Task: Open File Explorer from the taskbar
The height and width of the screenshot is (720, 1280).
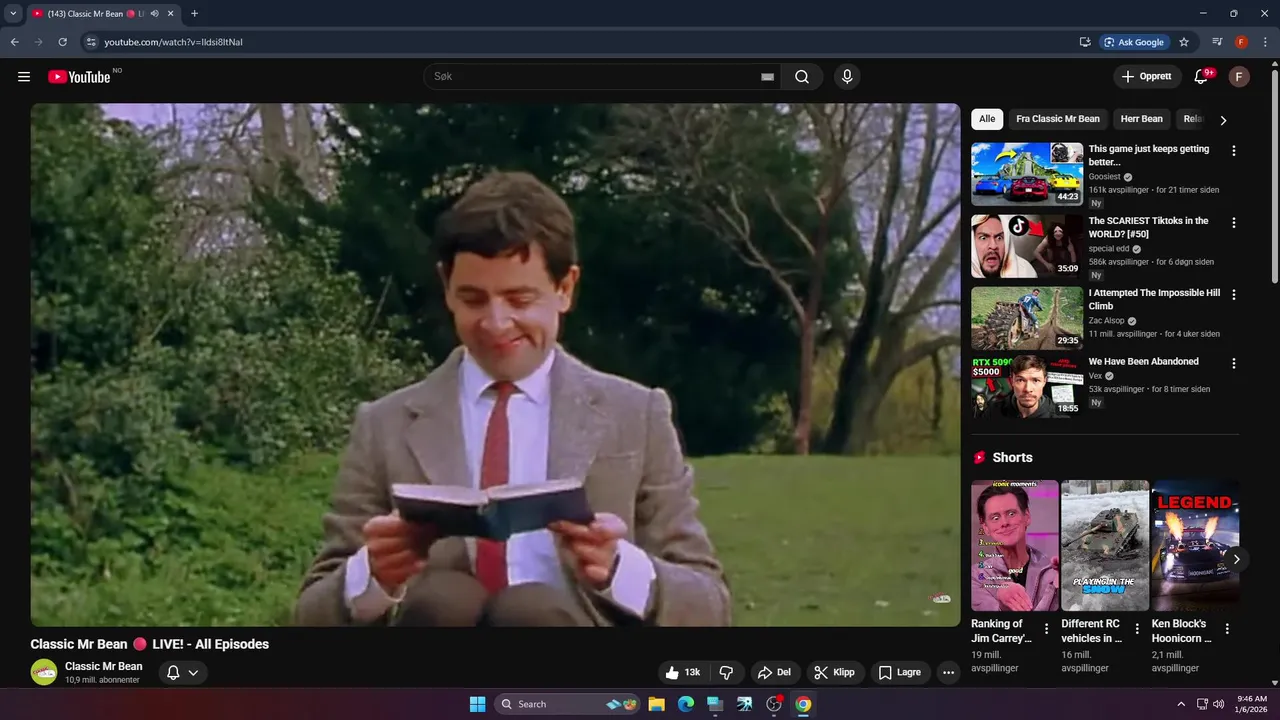Action: click(656, 704)
